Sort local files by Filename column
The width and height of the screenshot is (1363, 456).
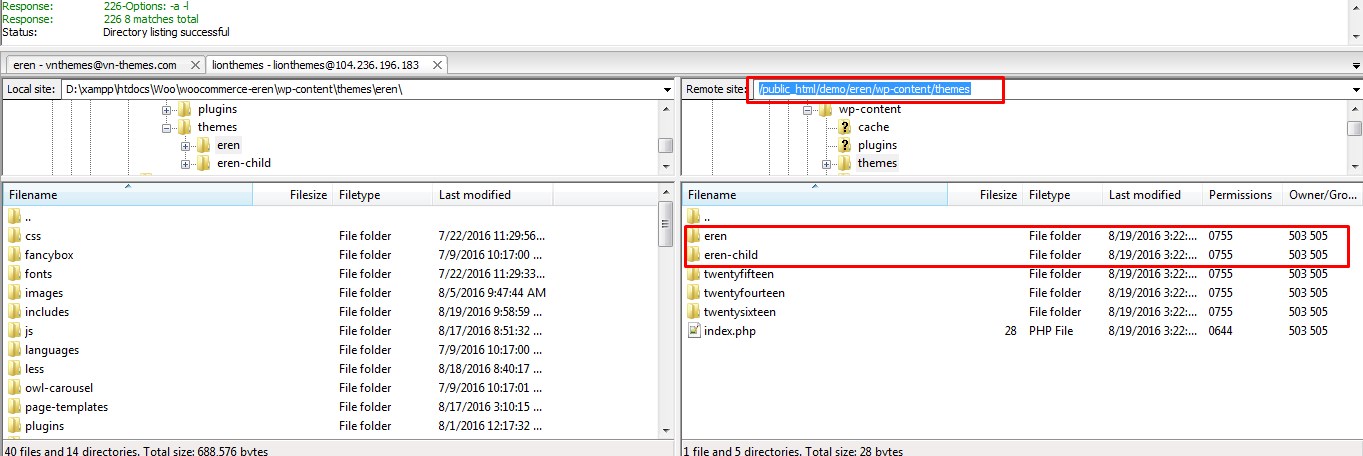pos(128,195)
